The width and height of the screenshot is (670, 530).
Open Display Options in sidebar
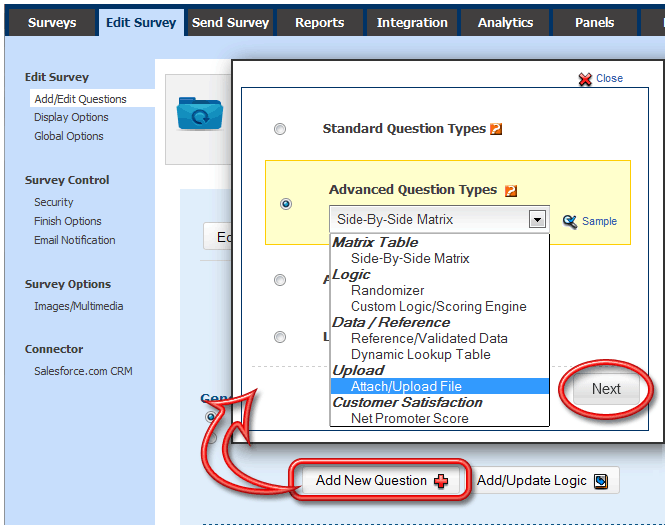coord(71,117)
